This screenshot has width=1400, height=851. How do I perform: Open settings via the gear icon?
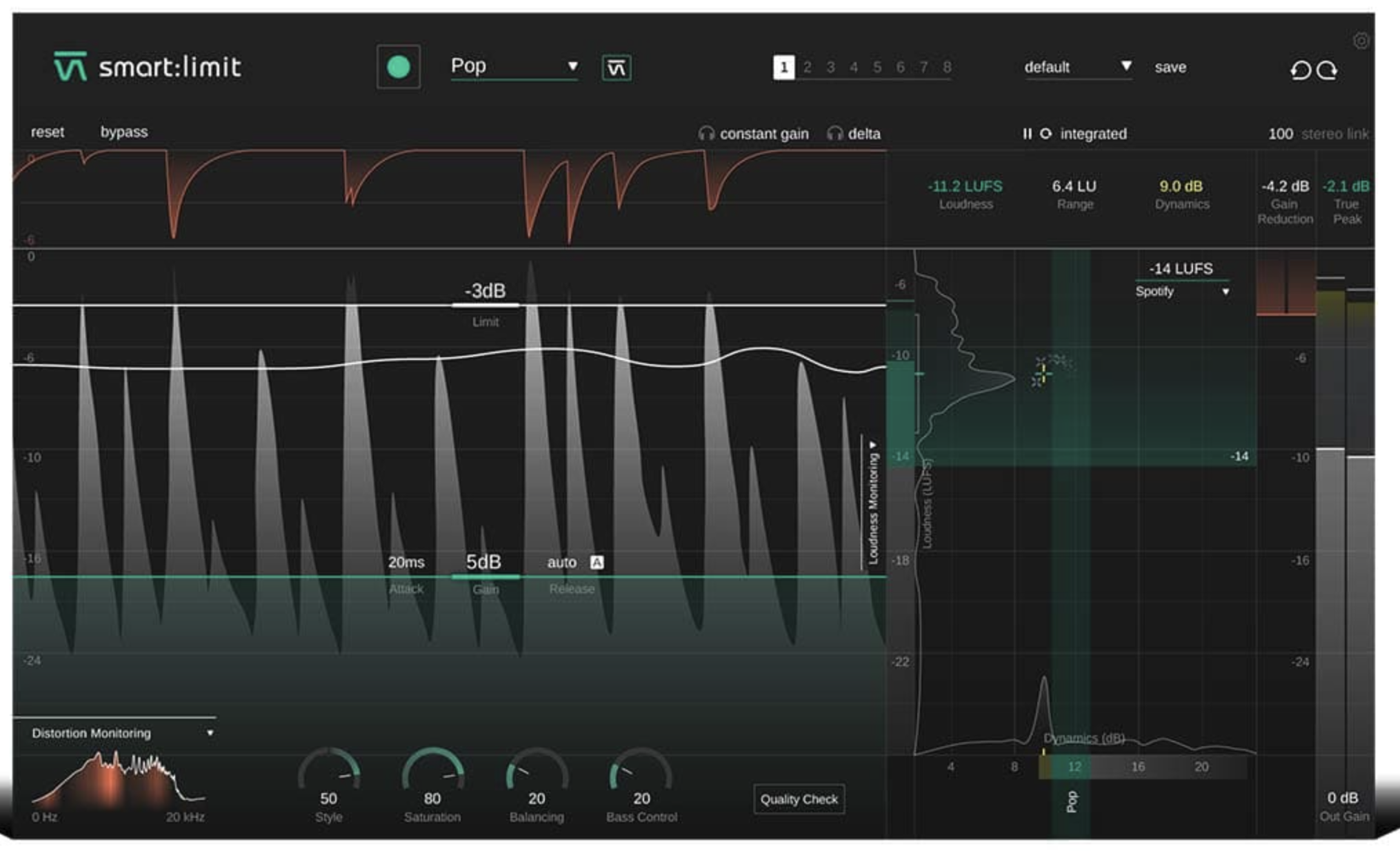coord(1361,41)
